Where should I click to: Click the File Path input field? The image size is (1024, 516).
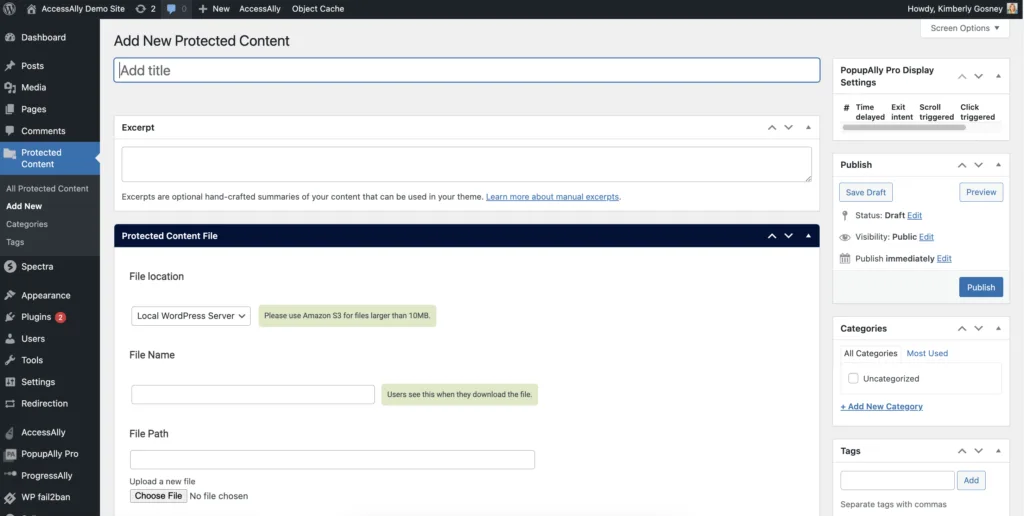tap(332, 459)
